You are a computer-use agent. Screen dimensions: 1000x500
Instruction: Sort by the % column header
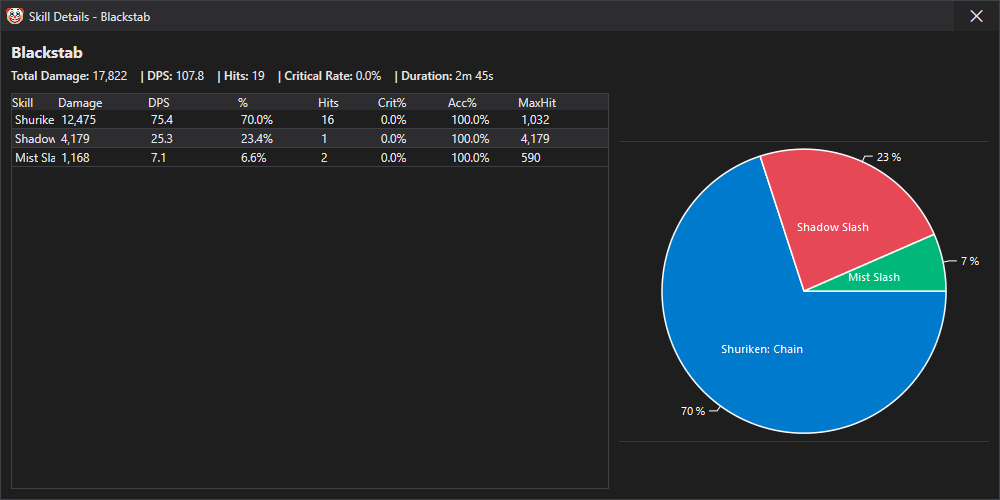pos(242,103)
